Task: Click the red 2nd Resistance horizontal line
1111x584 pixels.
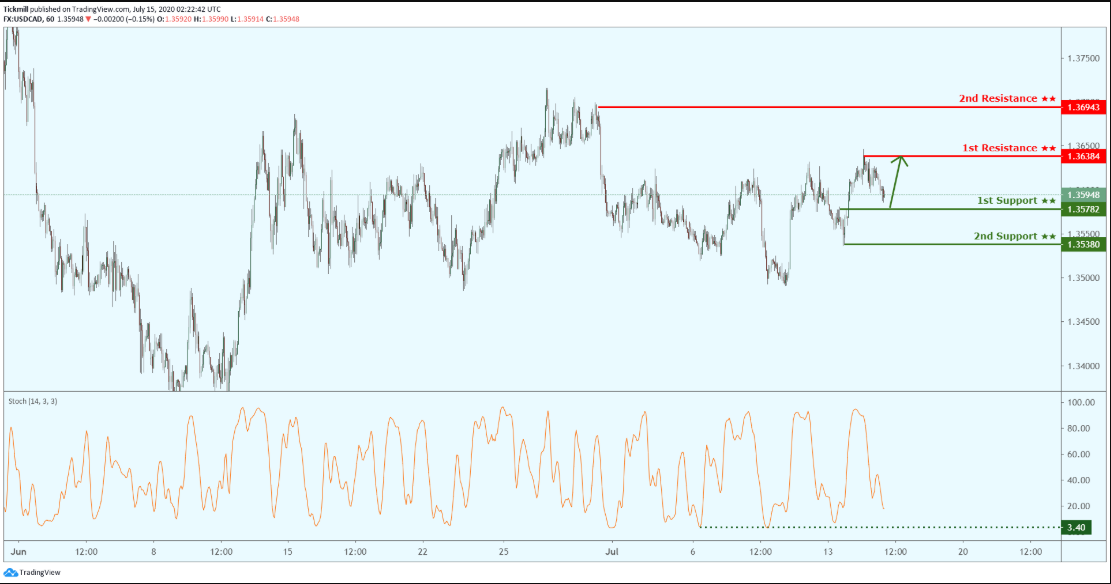Action: coord(829,107)
